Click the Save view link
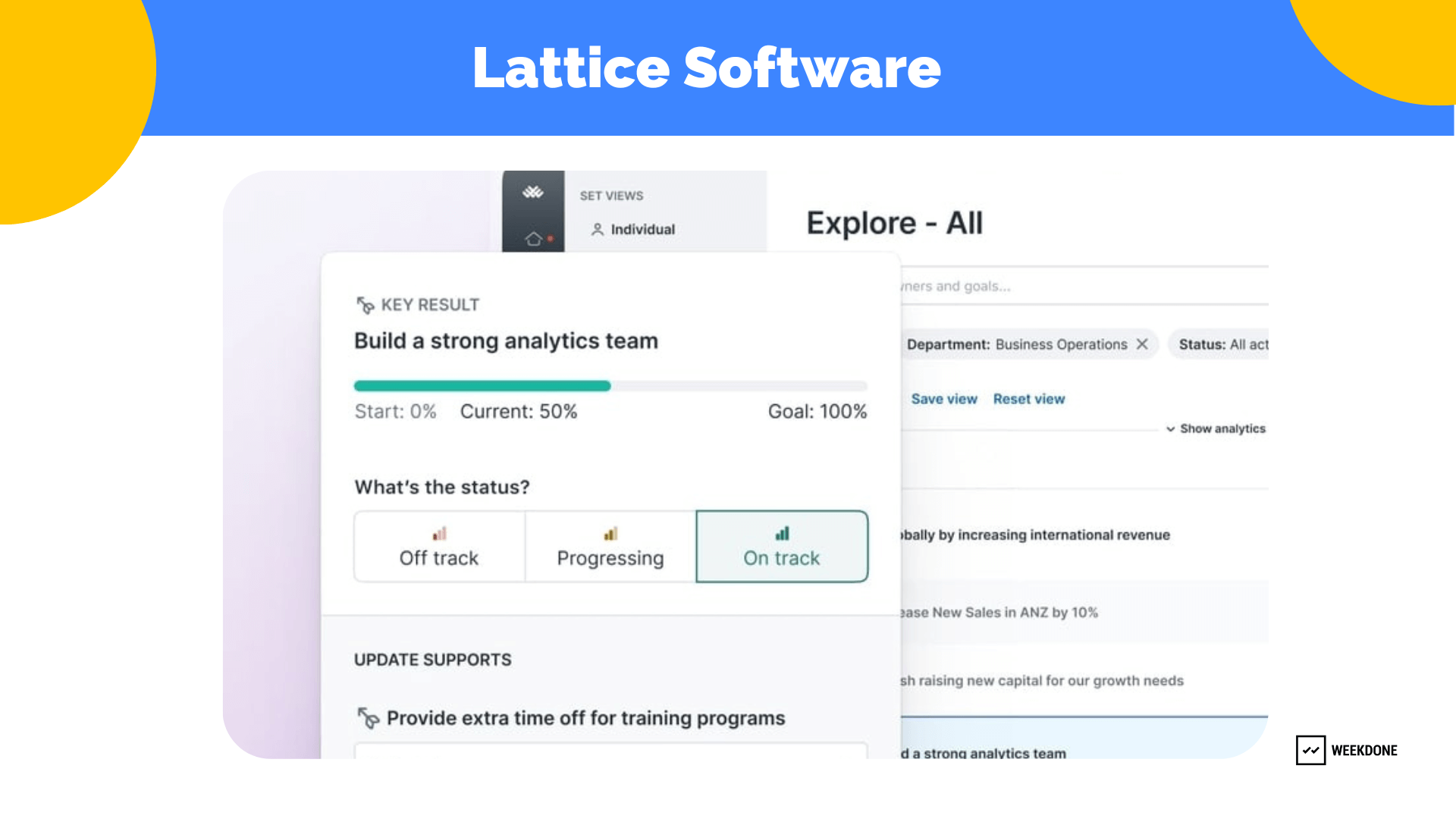Image resolution: width=1456 pixels, height=819 pixels. (x=944, y=399)
